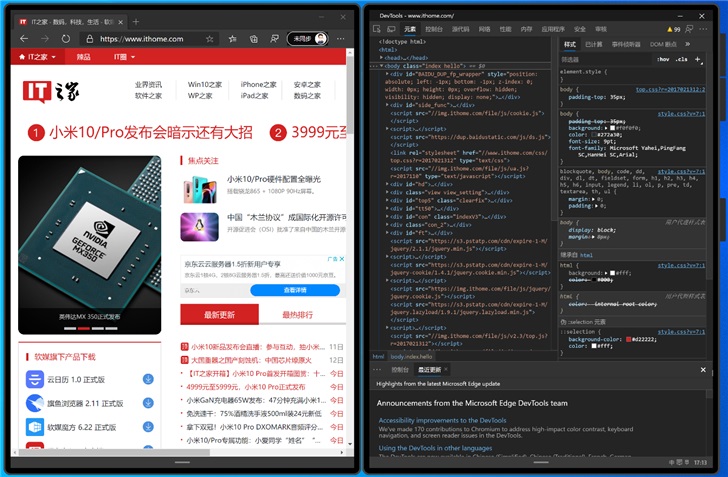Toggle the :hov element state panel
This screenshot has width=728, height=477.
click(x=662, y=59)
